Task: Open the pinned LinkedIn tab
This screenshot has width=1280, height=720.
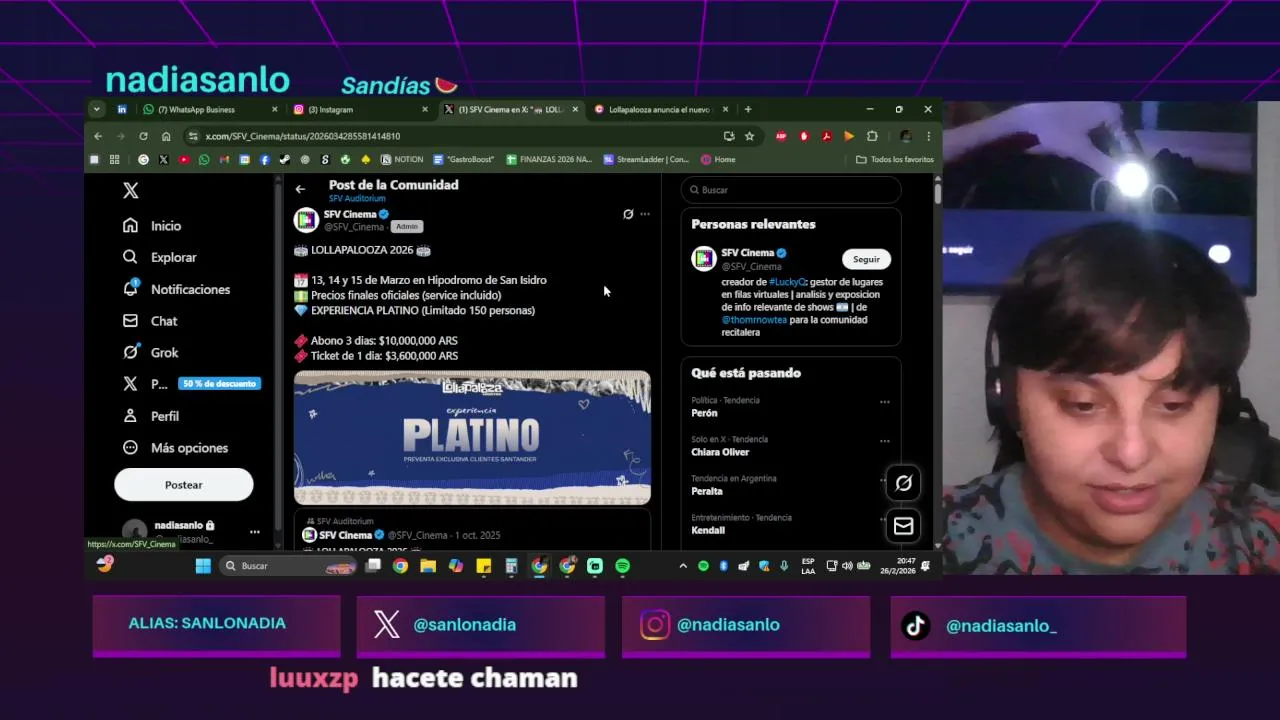Action: (x=122, y=109)
